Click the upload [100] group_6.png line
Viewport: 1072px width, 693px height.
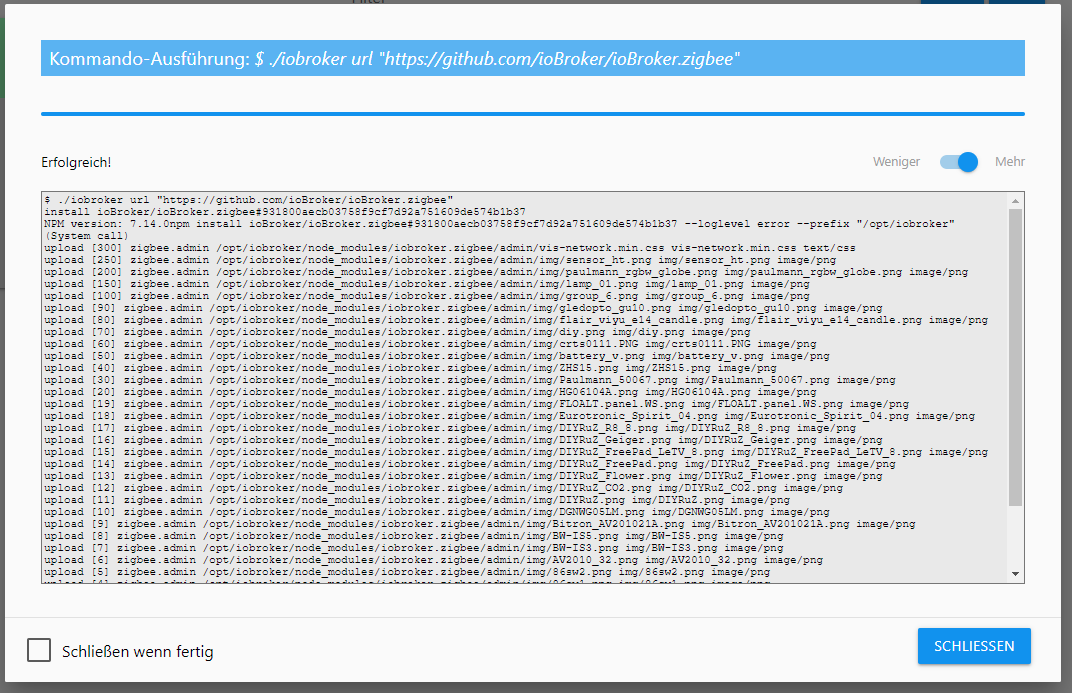tap(427, 296)
